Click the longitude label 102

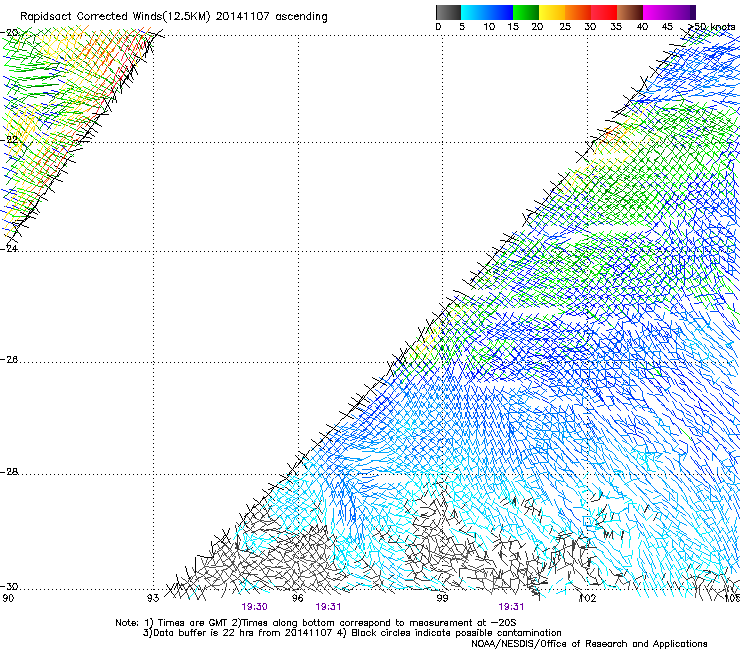588,598
